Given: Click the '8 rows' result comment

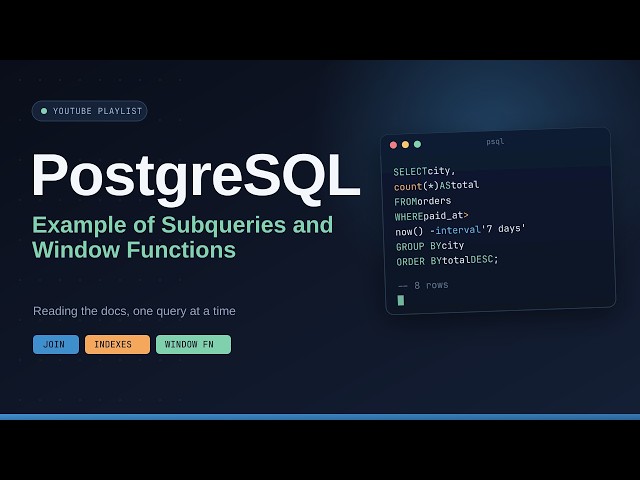Looking at the screenshot, I should pyautogui.click(x=423, y=285).
